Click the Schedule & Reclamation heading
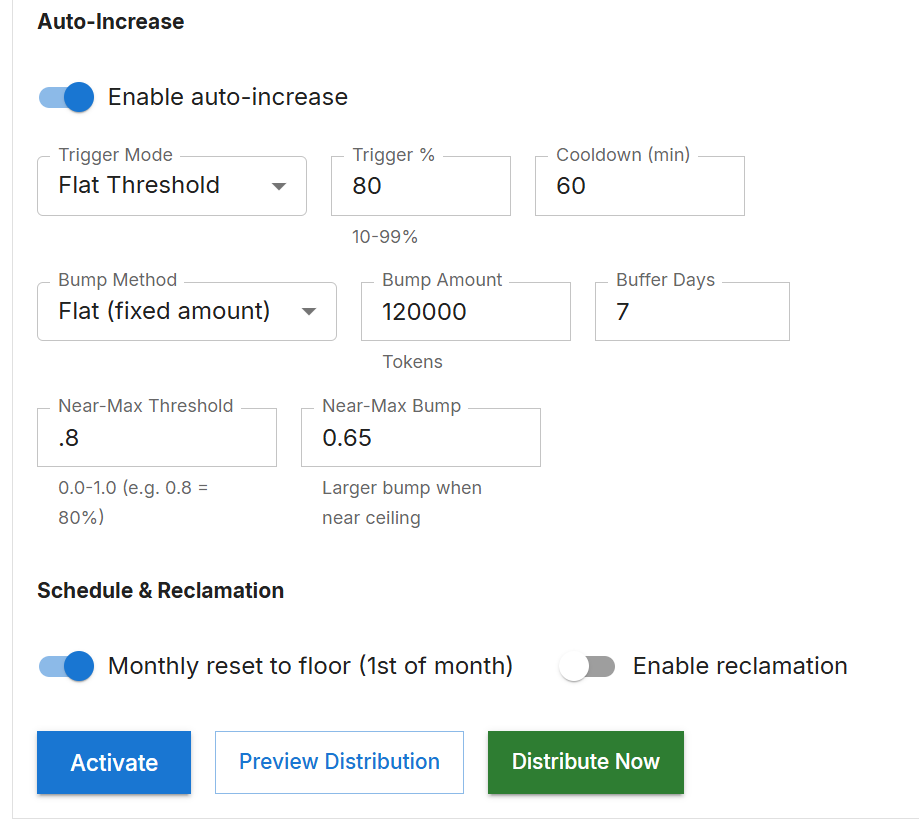Screen dimensions: 919x827 click(160, 590)
